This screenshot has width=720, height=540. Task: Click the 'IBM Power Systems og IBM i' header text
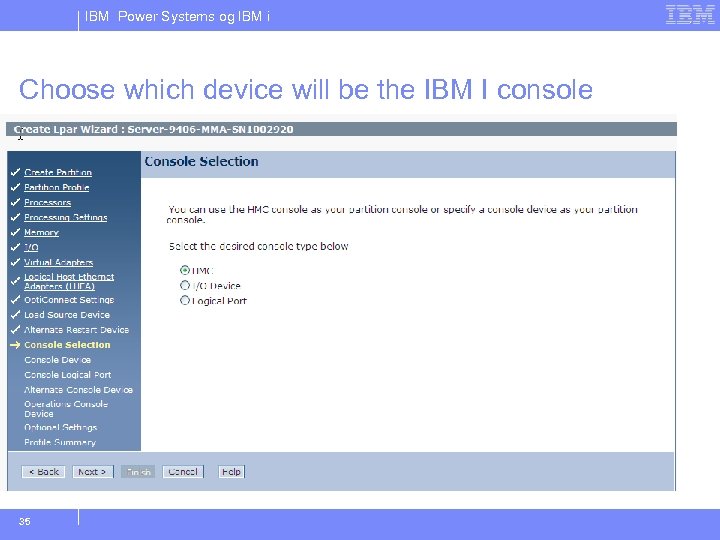click(177, 17)
